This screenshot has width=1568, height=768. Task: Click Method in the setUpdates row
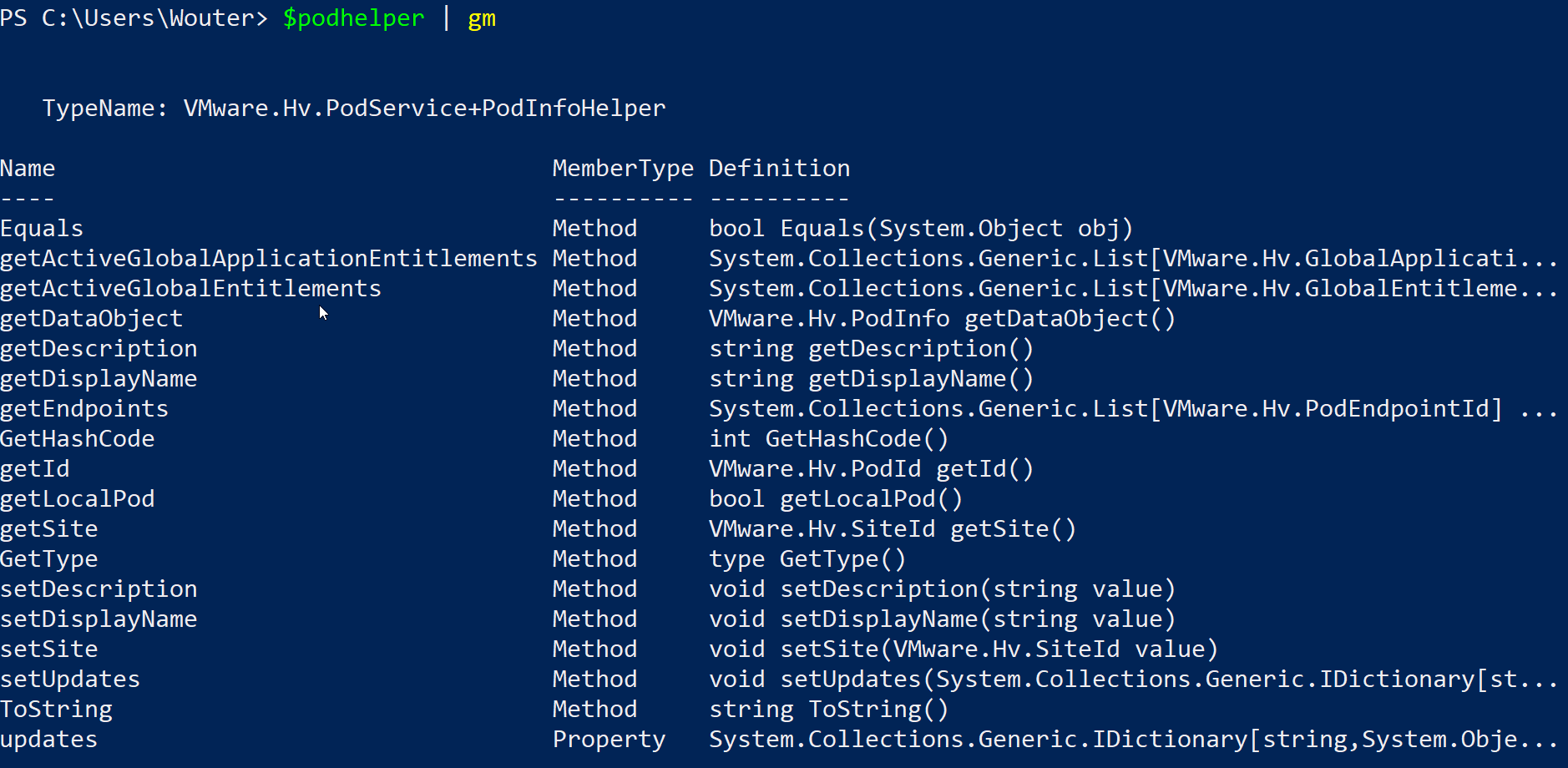point(594,680)
